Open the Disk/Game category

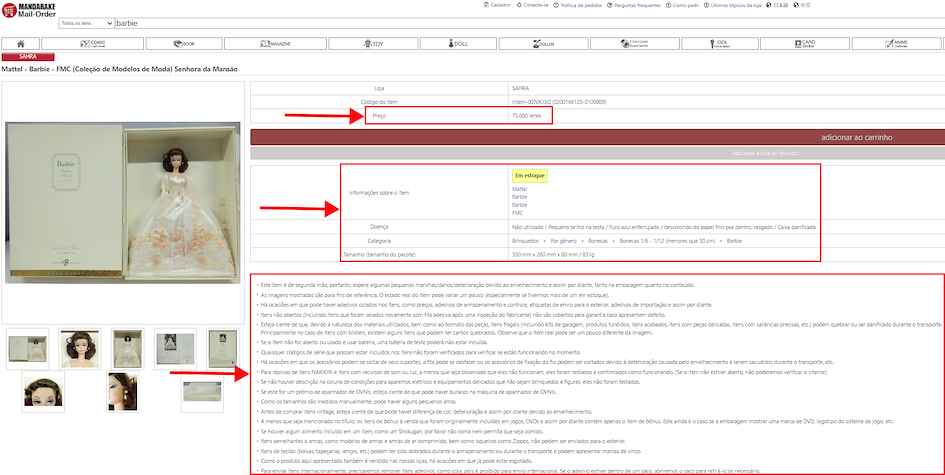click(634, 43)
